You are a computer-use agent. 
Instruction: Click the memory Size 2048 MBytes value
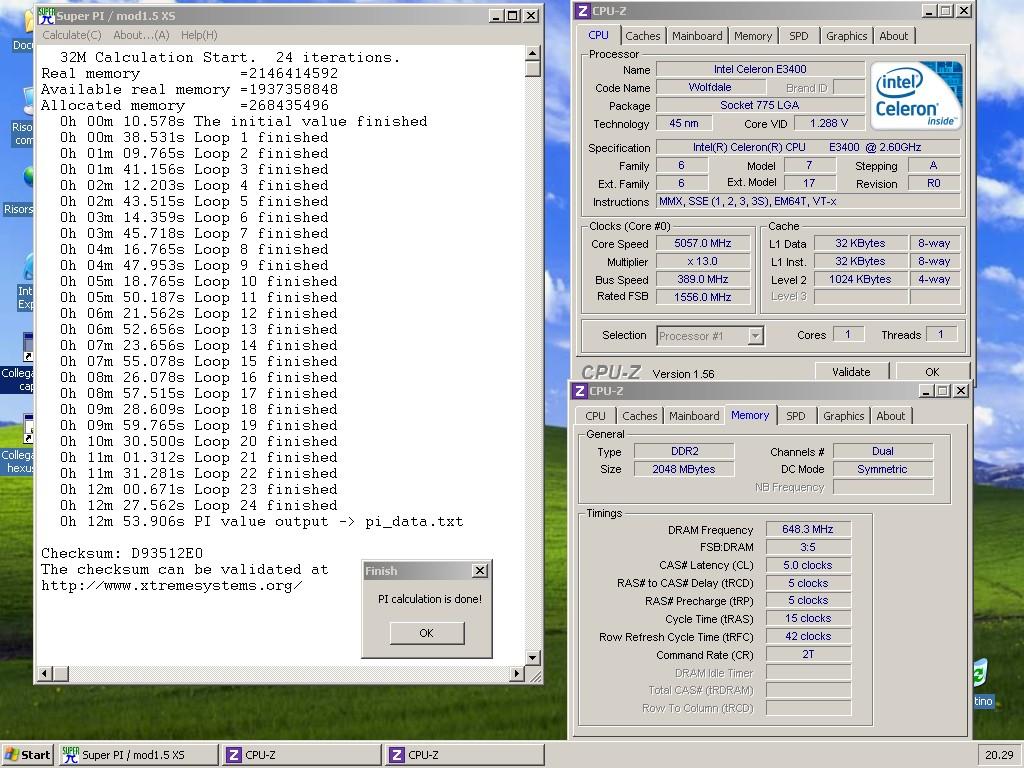[x=684, y=469]
